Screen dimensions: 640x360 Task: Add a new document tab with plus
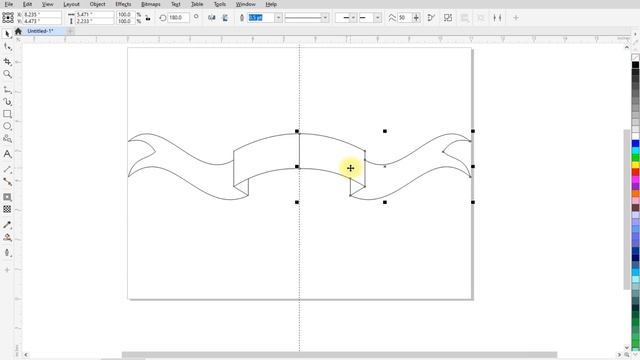pyautogui.click(x=70, y=31)
